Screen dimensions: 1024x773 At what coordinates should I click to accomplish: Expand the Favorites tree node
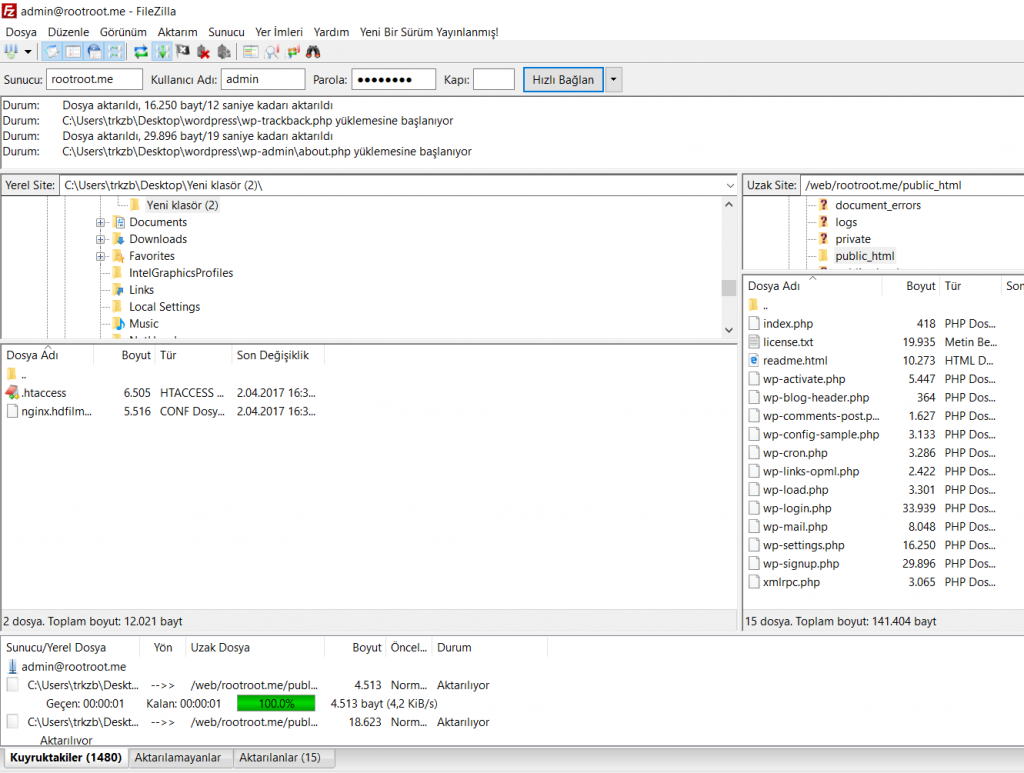point(101,257)
